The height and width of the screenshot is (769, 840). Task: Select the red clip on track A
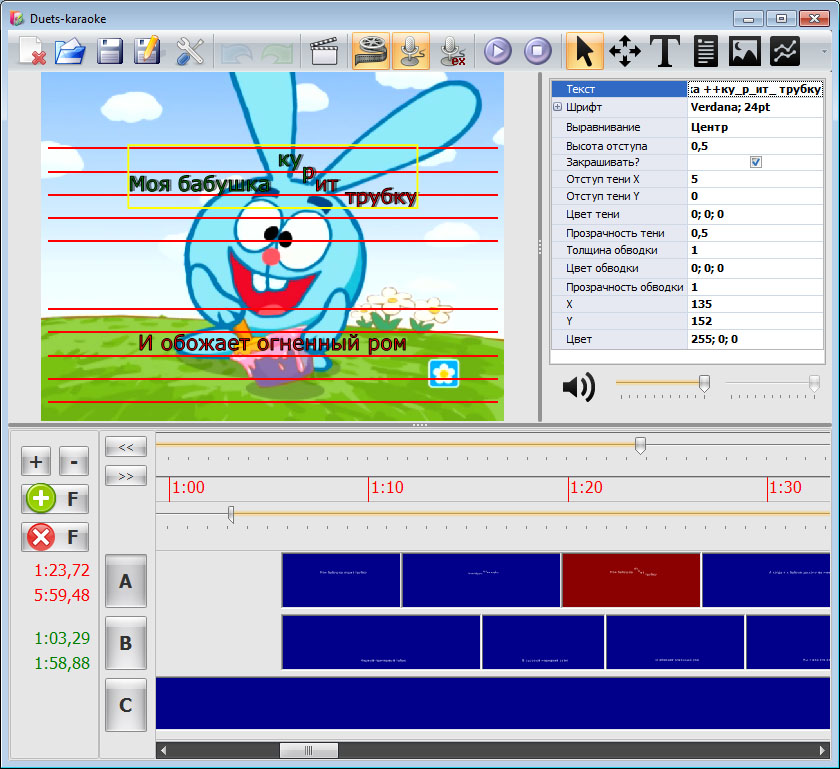tap(630, 580)
